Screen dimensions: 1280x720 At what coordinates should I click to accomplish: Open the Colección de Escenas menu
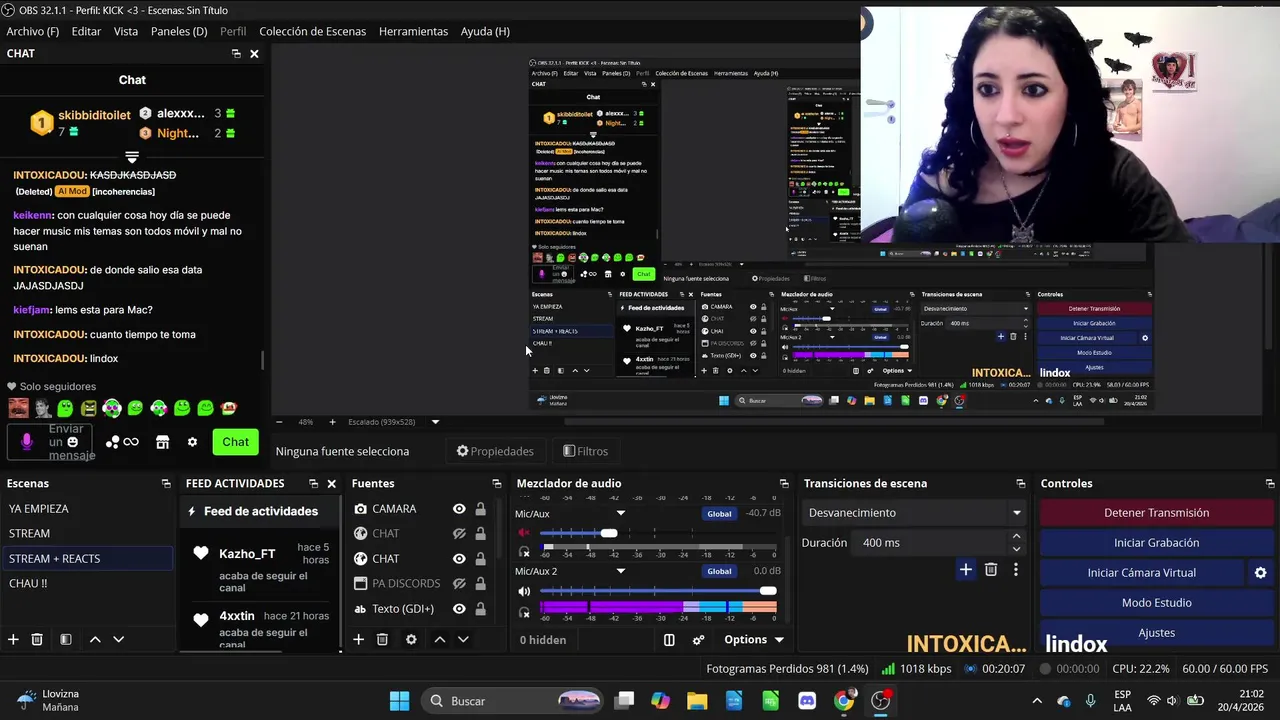click(313, 31)
